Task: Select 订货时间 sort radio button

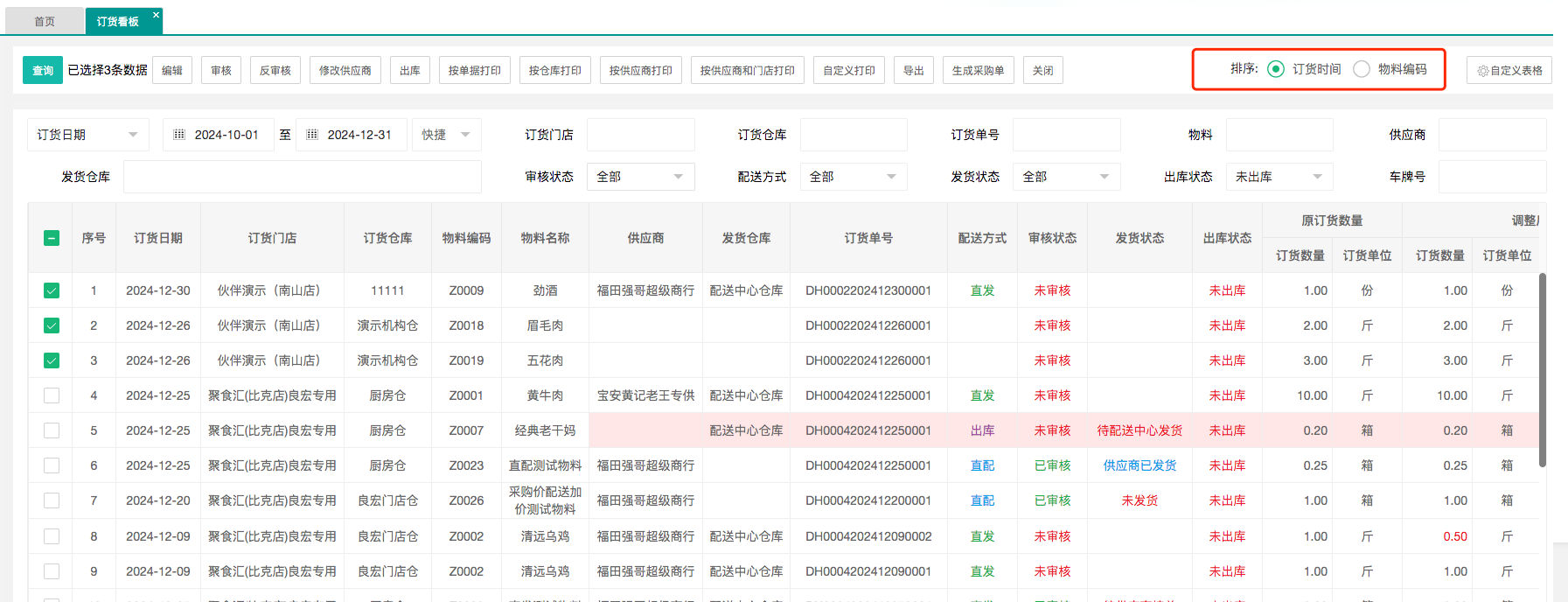Action: [1276, 69]
